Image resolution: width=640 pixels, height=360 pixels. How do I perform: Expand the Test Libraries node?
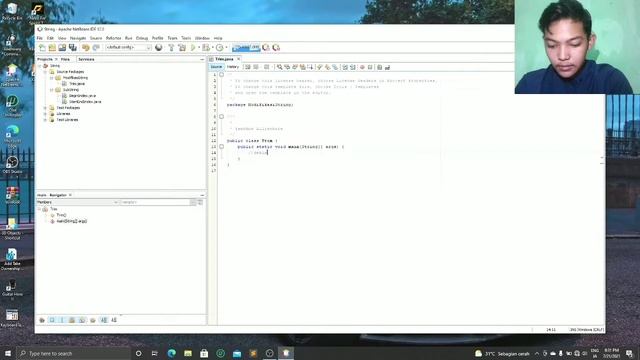click(45, 120)
